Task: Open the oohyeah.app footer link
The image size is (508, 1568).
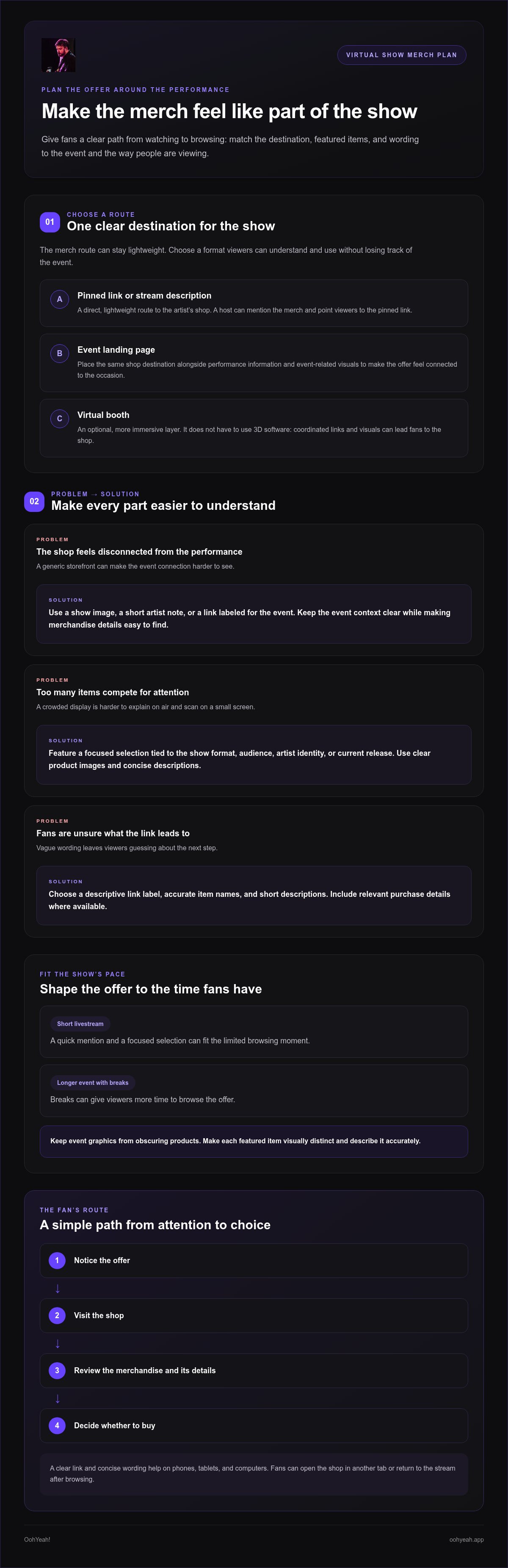Action: coord(467,1539)
